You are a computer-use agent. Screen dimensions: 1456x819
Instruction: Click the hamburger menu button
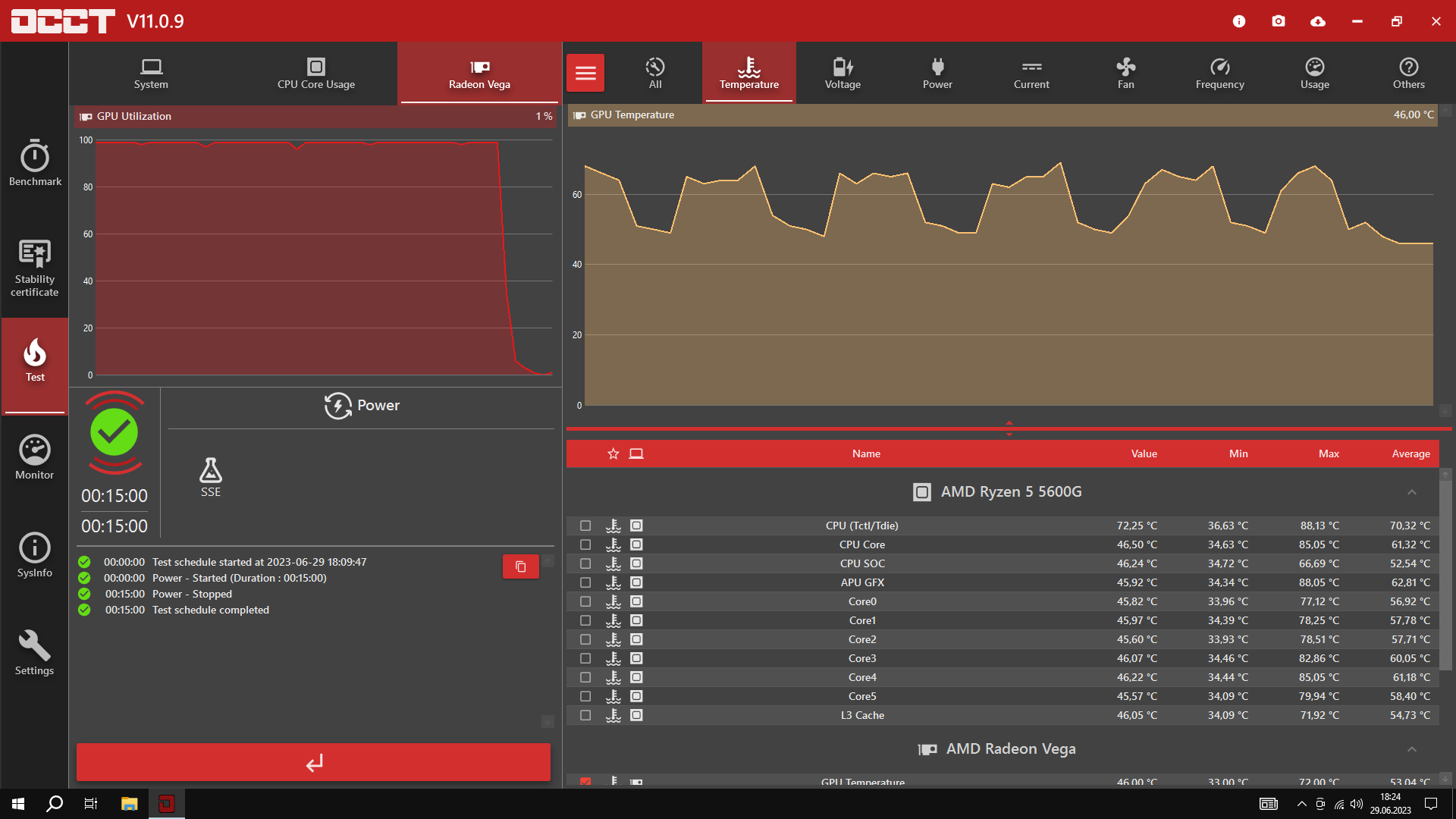[x=585, y=74]
